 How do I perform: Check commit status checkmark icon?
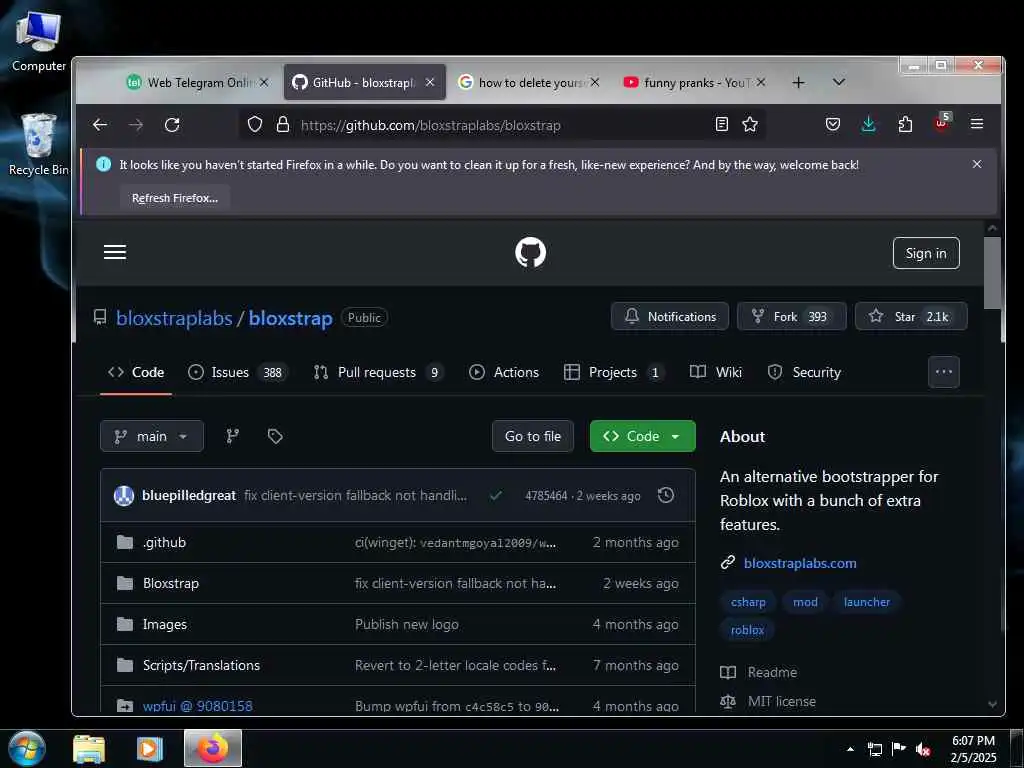[x=496, y=496]
